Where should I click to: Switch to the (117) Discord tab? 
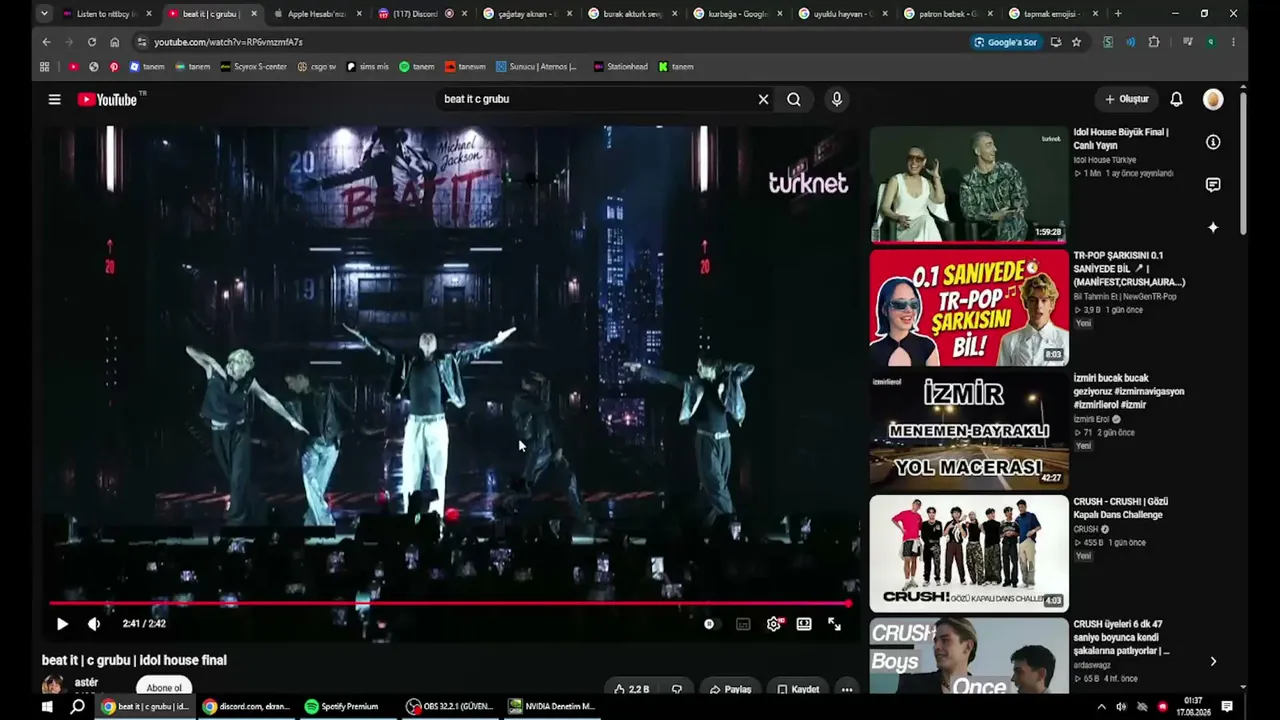420,14
